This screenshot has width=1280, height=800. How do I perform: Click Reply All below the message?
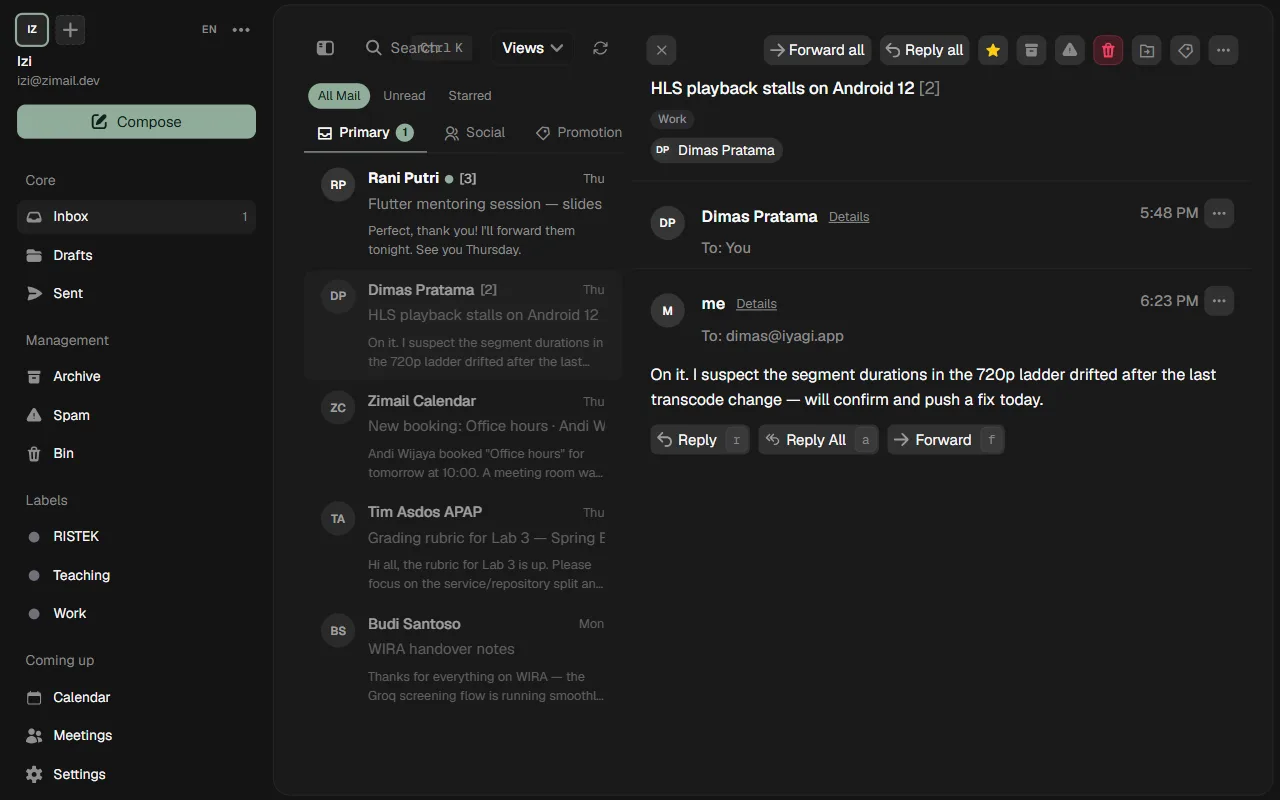(x=818, y=440)
